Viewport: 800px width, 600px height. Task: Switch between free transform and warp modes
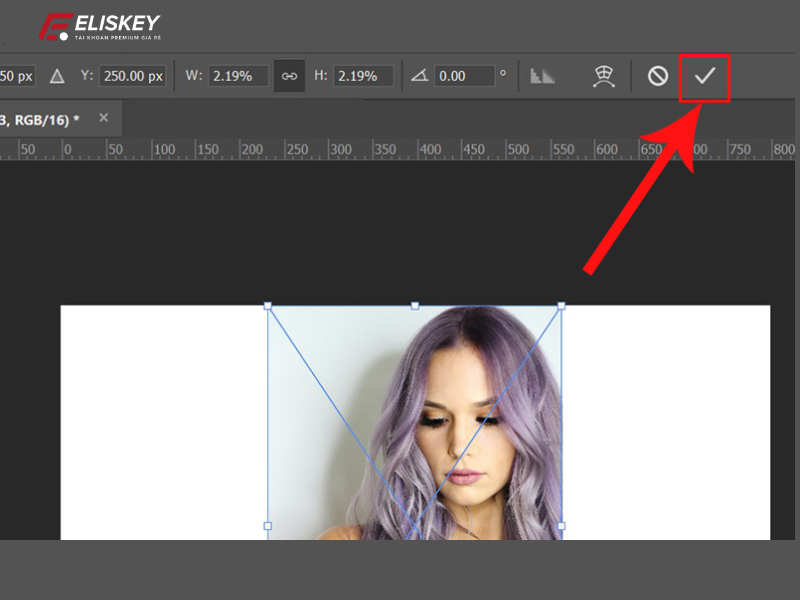(604, 76)
